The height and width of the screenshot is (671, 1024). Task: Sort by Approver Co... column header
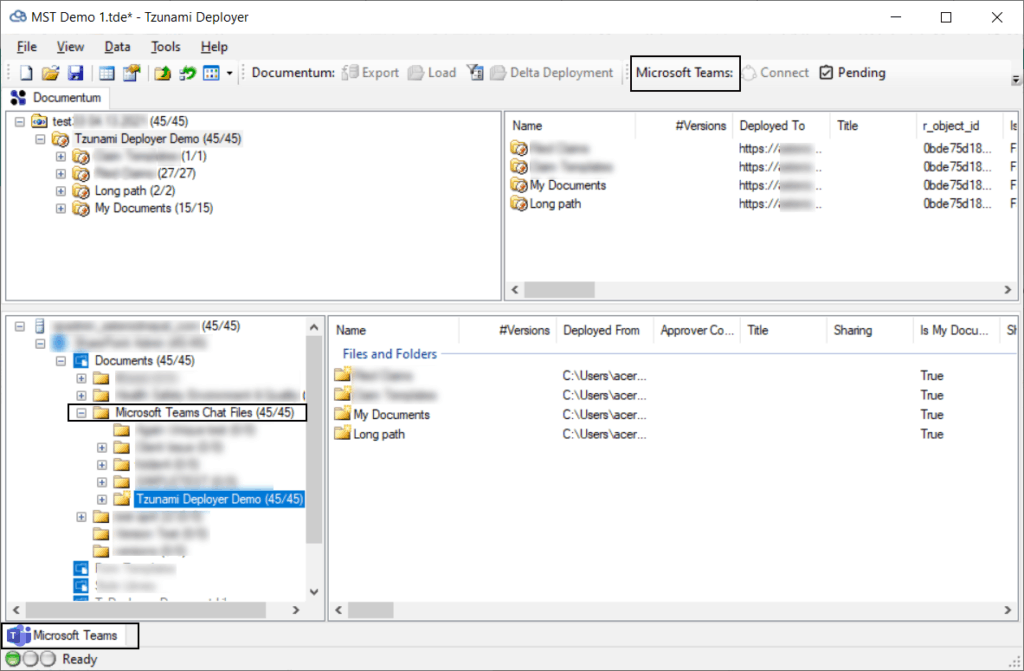click(696, 331)
